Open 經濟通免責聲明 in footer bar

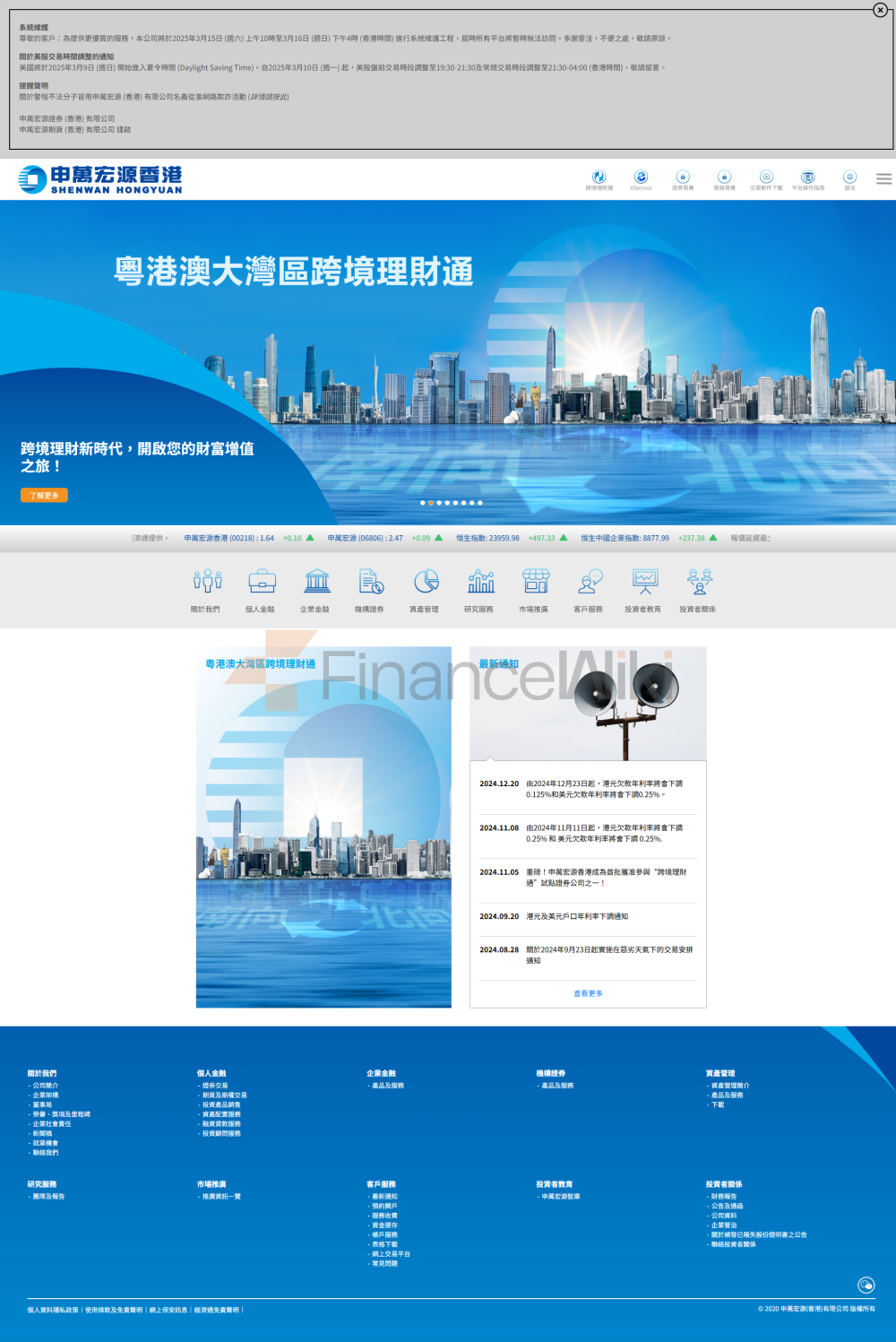[217, 1310]
